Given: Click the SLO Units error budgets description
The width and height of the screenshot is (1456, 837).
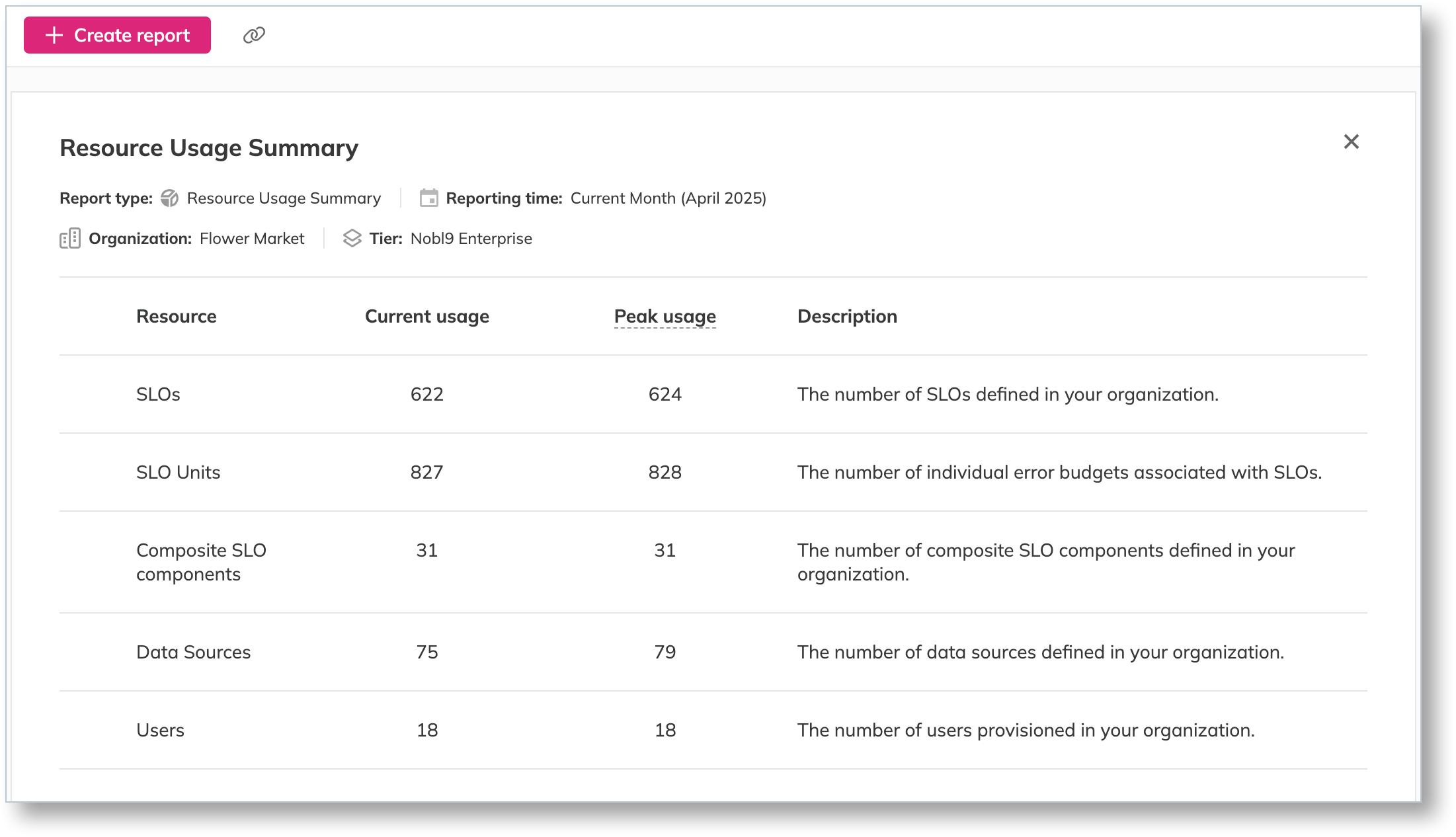Looking at the screenshot, I should (1060, 473).
